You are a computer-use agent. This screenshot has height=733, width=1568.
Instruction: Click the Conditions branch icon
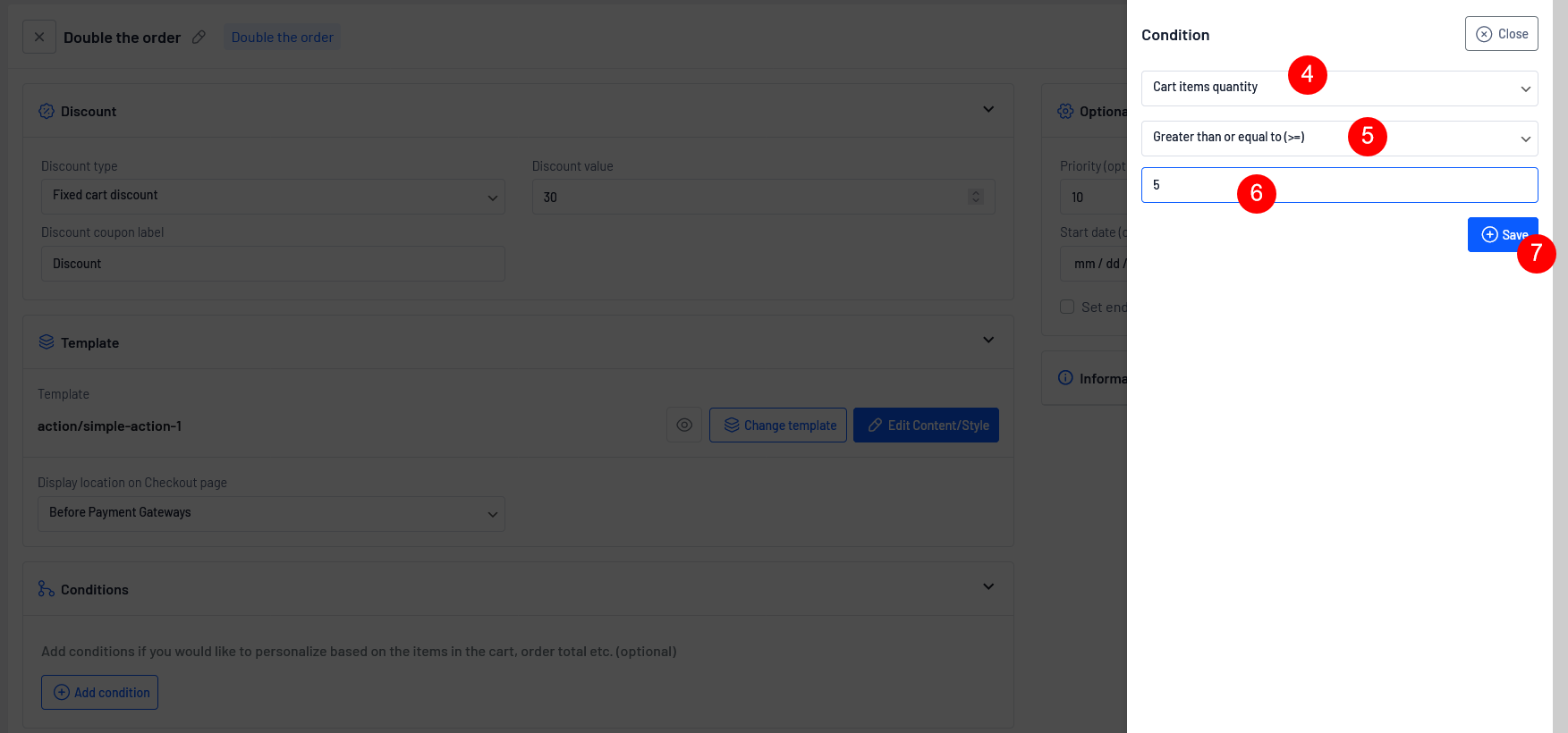(x=47, y=589)
